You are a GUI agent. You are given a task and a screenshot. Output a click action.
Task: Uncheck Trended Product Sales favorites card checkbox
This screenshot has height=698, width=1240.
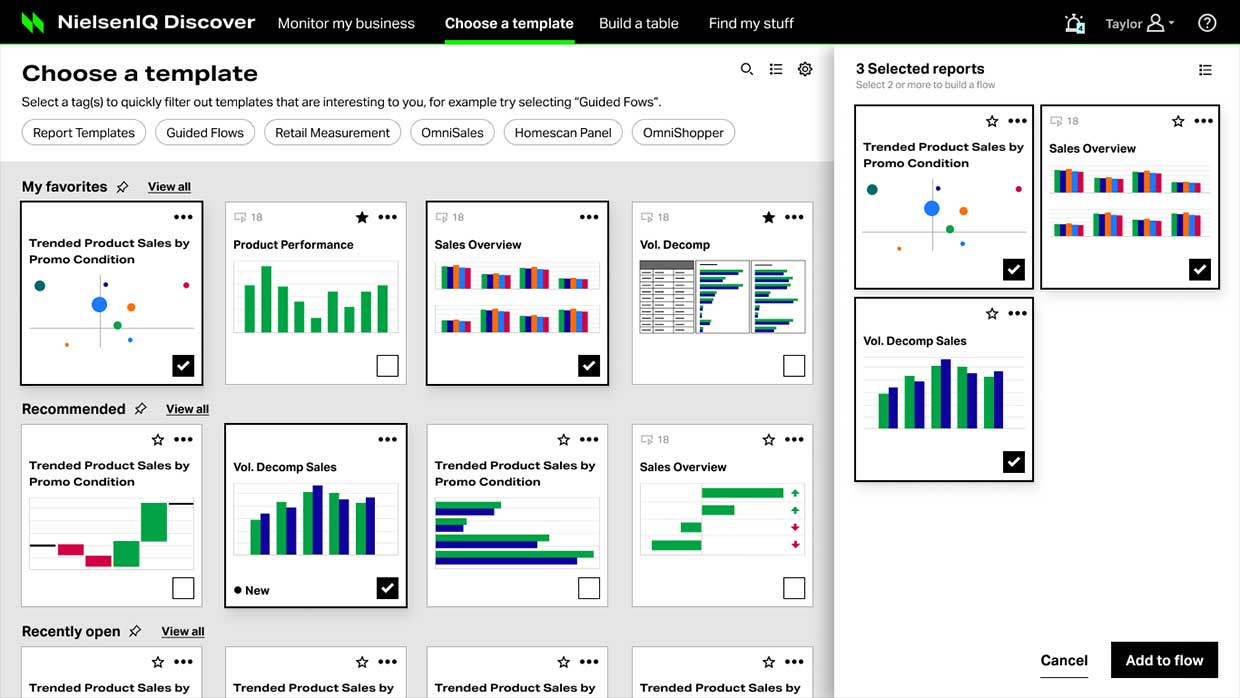183,366
